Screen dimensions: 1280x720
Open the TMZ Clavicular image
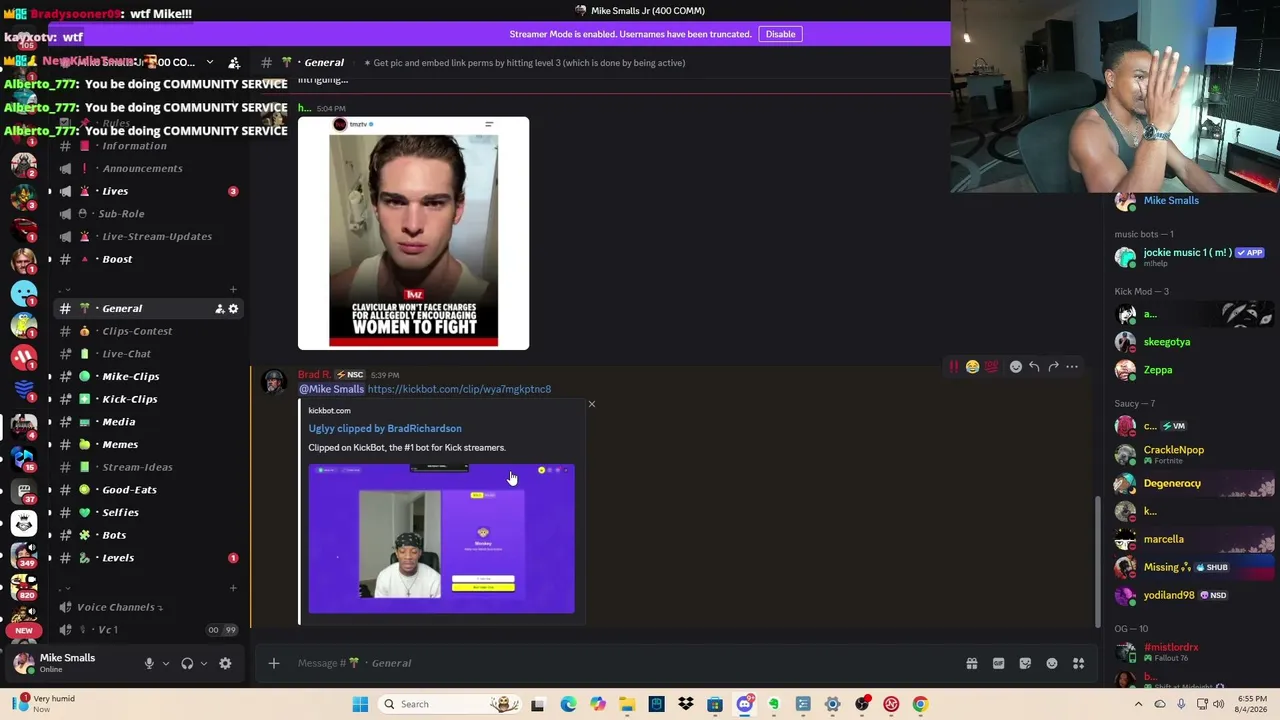click(413, 233)
